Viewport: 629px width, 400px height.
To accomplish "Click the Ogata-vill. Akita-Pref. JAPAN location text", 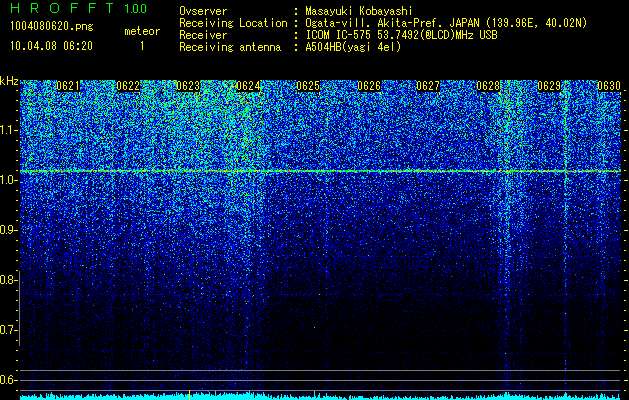I will click(446, 23).
